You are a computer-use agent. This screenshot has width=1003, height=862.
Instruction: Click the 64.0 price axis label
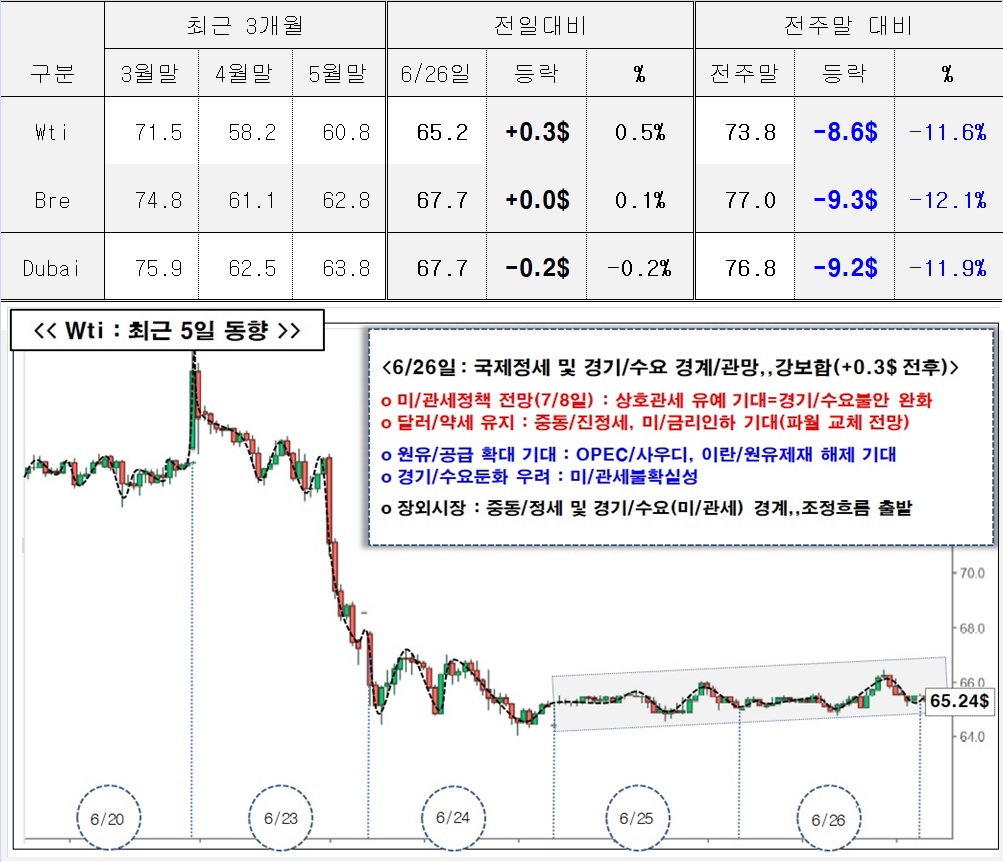pos(972,737)
